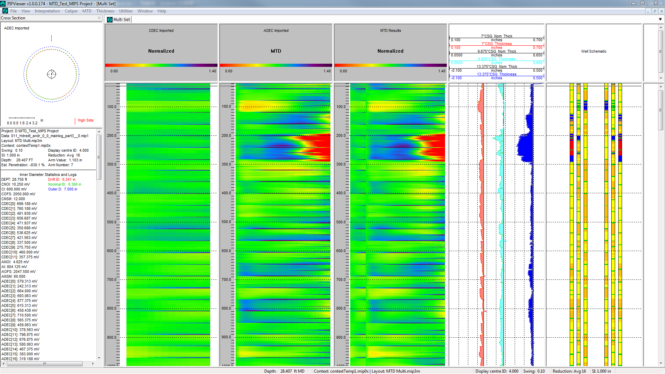This screenshot has height=374, width=665.
Task: Click the 500.0 depth marker in CDEC track
Action: tap(112, 222)
